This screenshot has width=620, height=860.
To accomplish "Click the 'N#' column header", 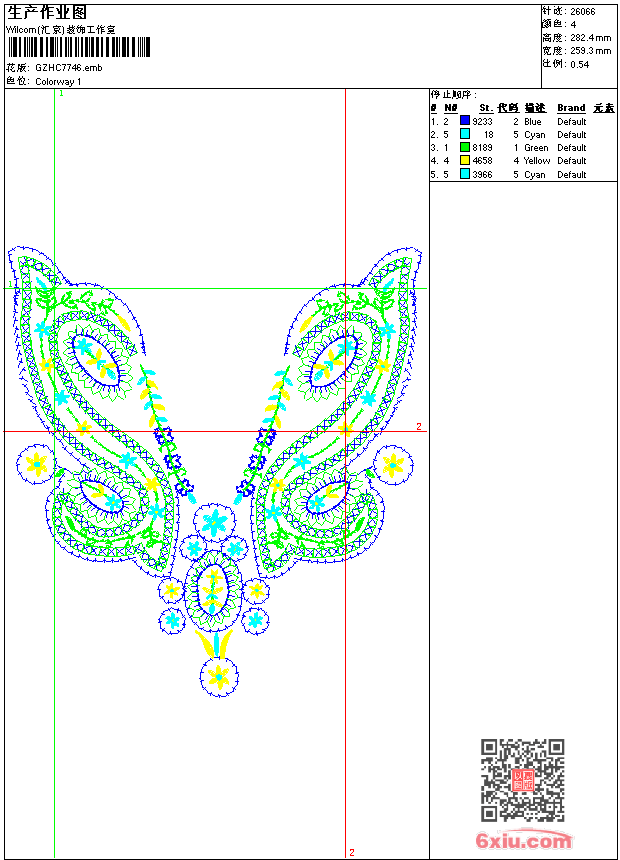I will click(450, 108).
